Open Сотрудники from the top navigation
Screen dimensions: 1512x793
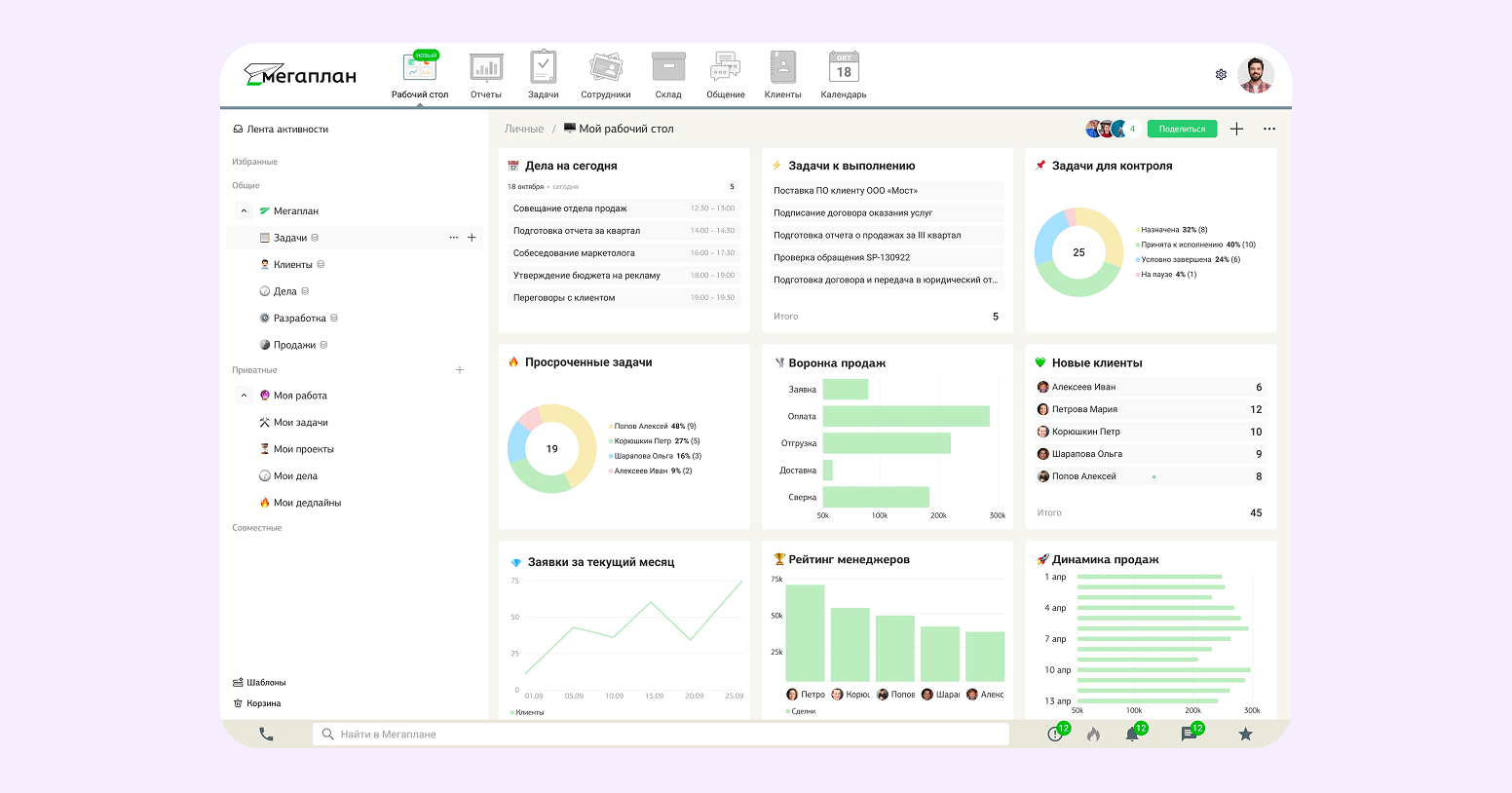606,66
